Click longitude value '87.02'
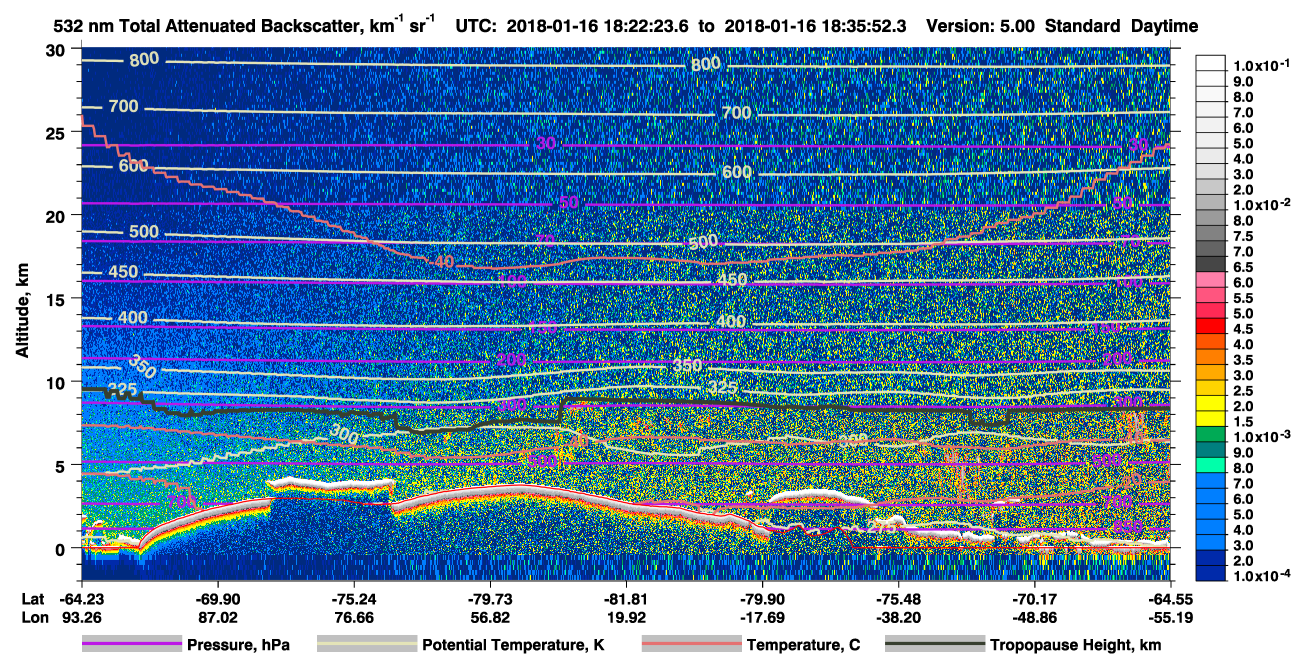The width and height of the screenshot is (1300, 667). pos(216,618)
